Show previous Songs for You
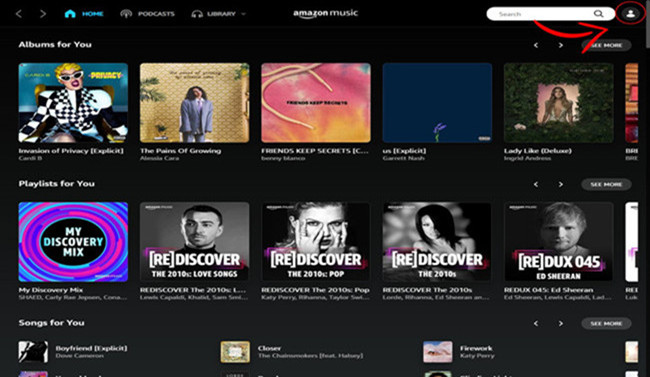 coord(536,323)
